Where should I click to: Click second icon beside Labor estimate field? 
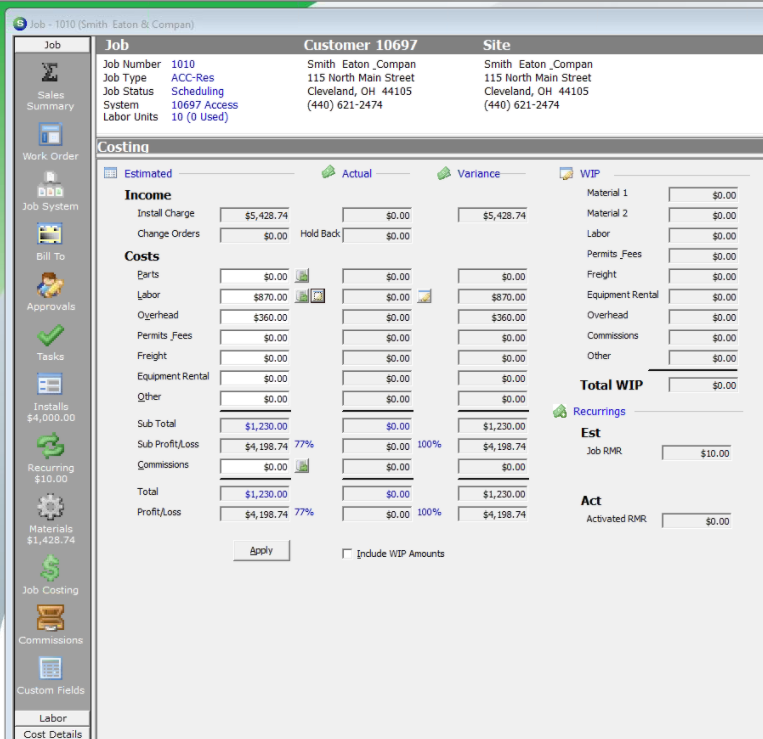(x=318, y=296)
